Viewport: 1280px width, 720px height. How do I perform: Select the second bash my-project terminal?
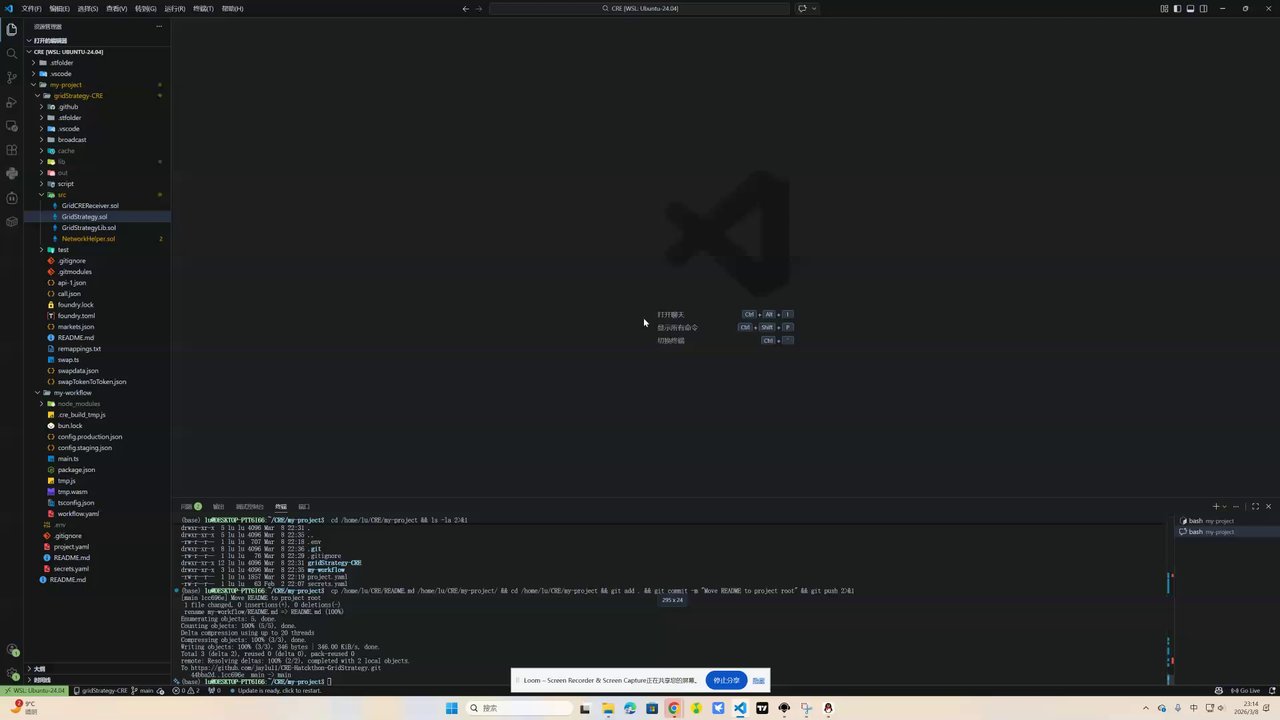point(1225,532)
